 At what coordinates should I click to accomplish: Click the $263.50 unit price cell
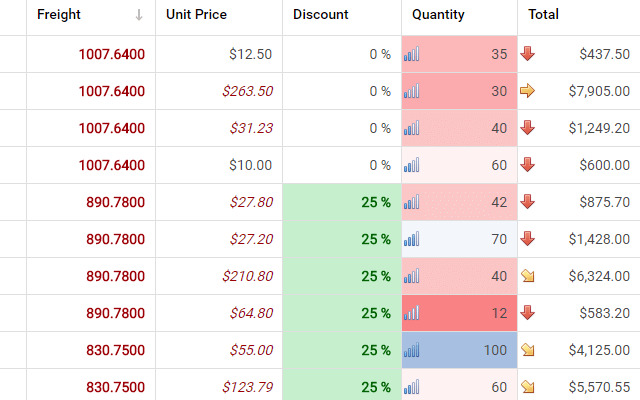pos(219,91)
